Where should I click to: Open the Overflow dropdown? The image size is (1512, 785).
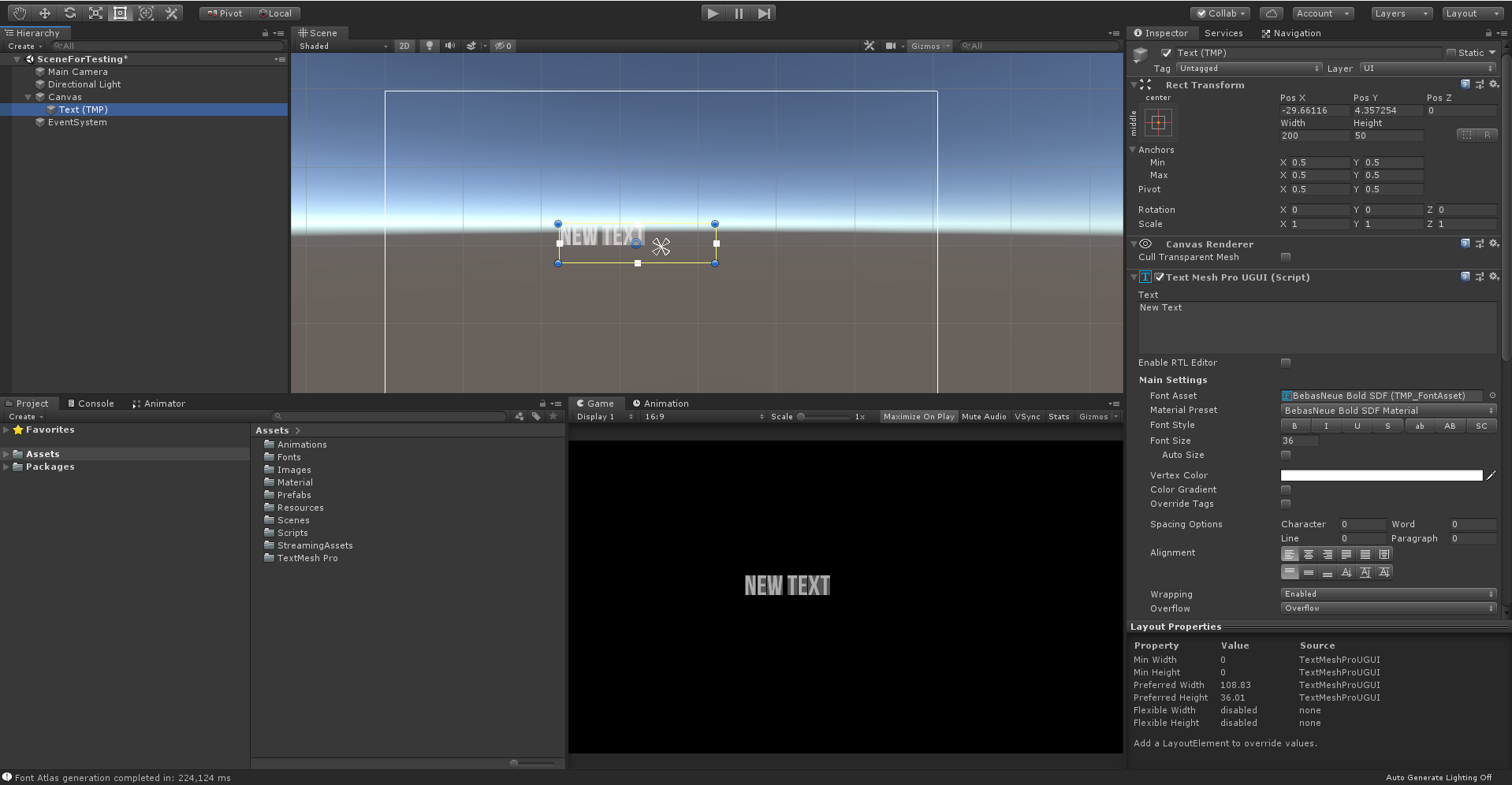click(1388, 608)
